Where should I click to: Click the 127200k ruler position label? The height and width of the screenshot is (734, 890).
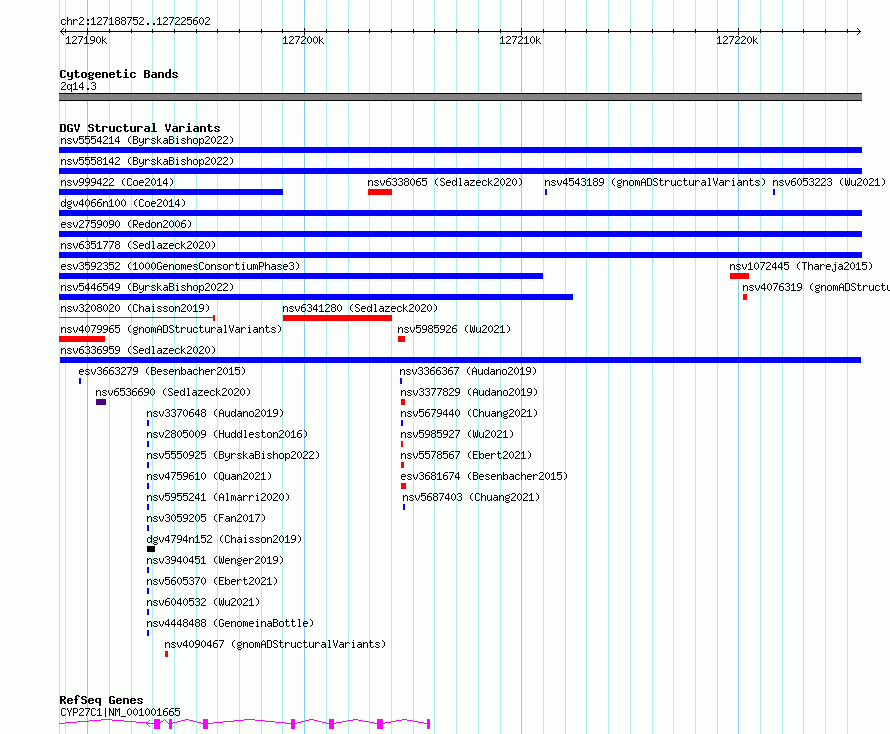point(303,40)
